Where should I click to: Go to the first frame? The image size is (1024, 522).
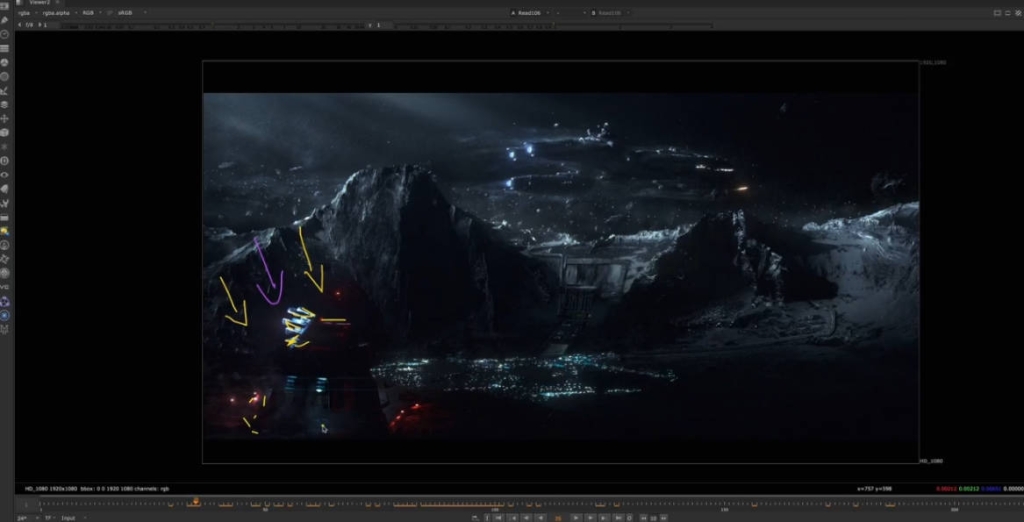pyautogui.click(x=498, y=518)
